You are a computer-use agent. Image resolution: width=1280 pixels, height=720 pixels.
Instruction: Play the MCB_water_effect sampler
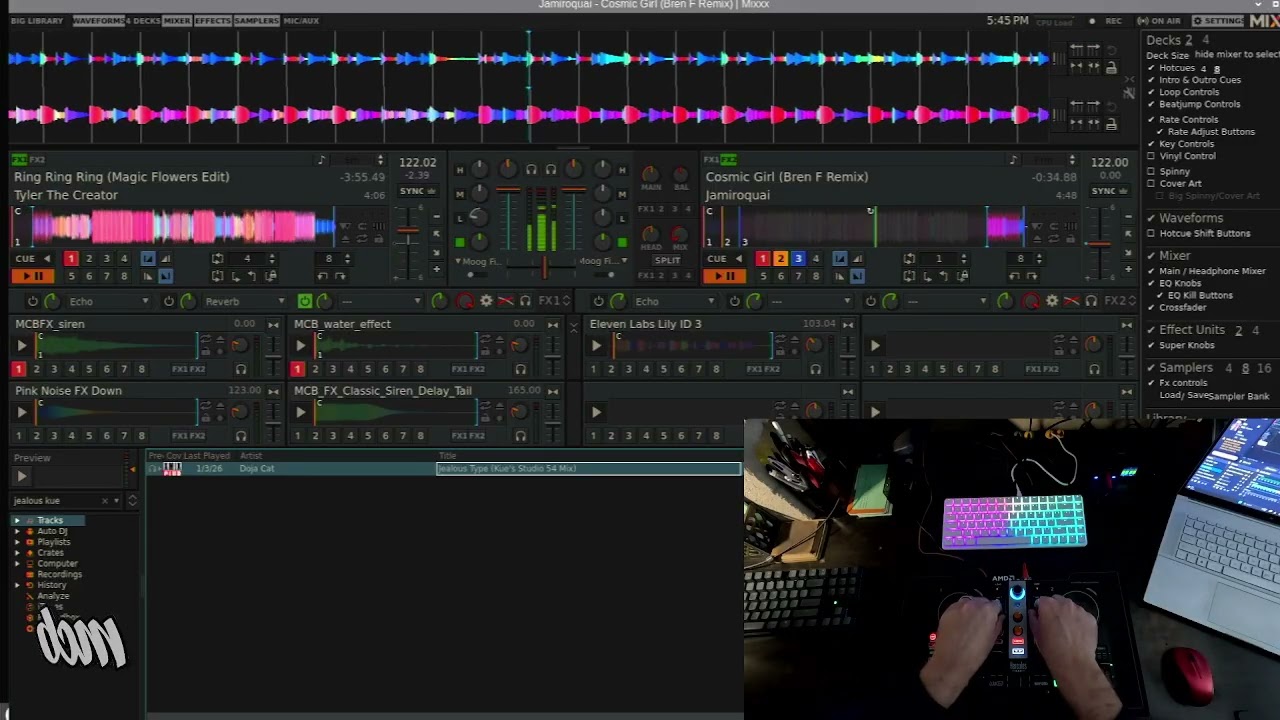coord(300,345)
